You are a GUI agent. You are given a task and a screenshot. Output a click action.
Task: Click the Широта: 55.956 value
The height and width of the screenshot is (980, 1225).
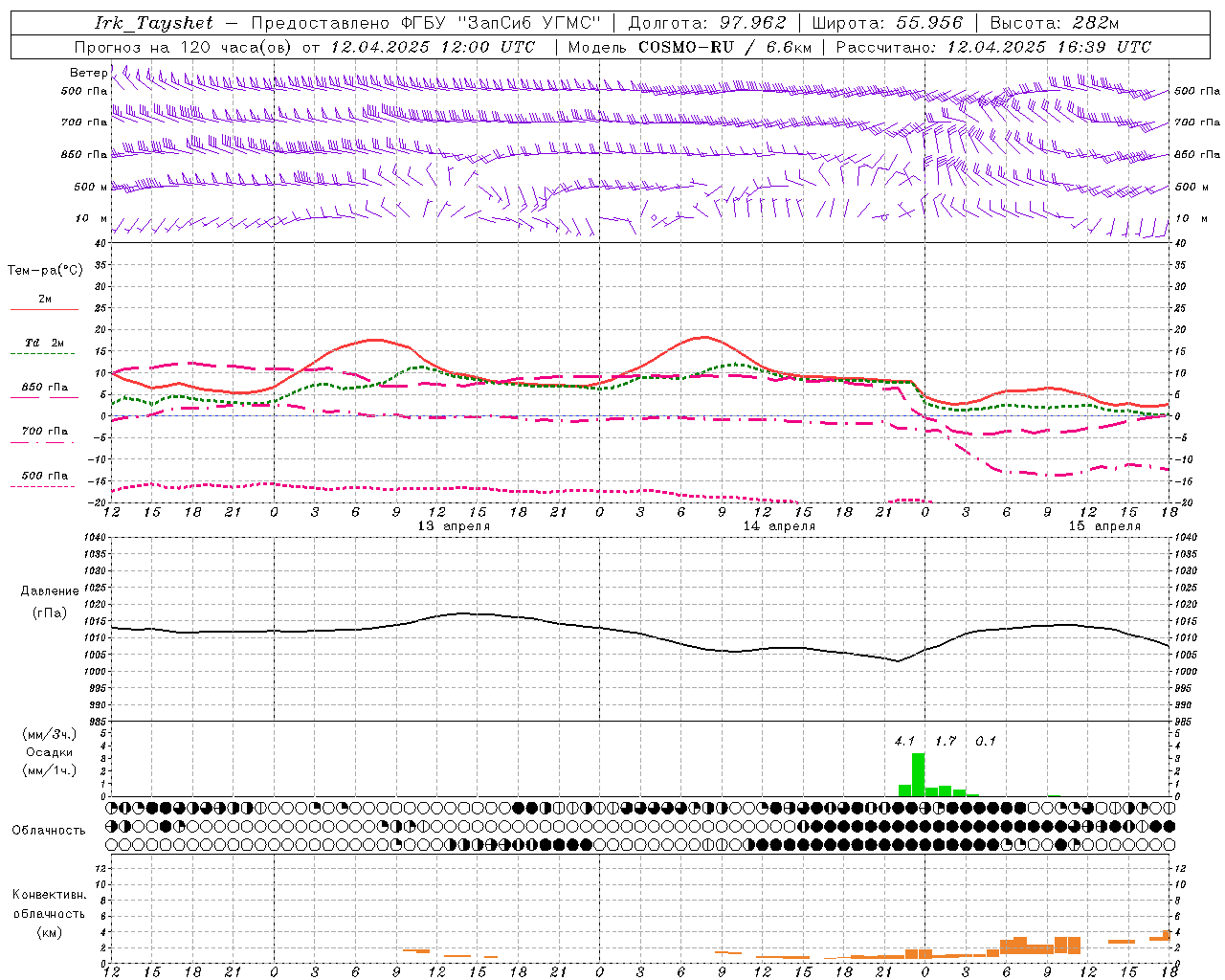click(887, 23)
